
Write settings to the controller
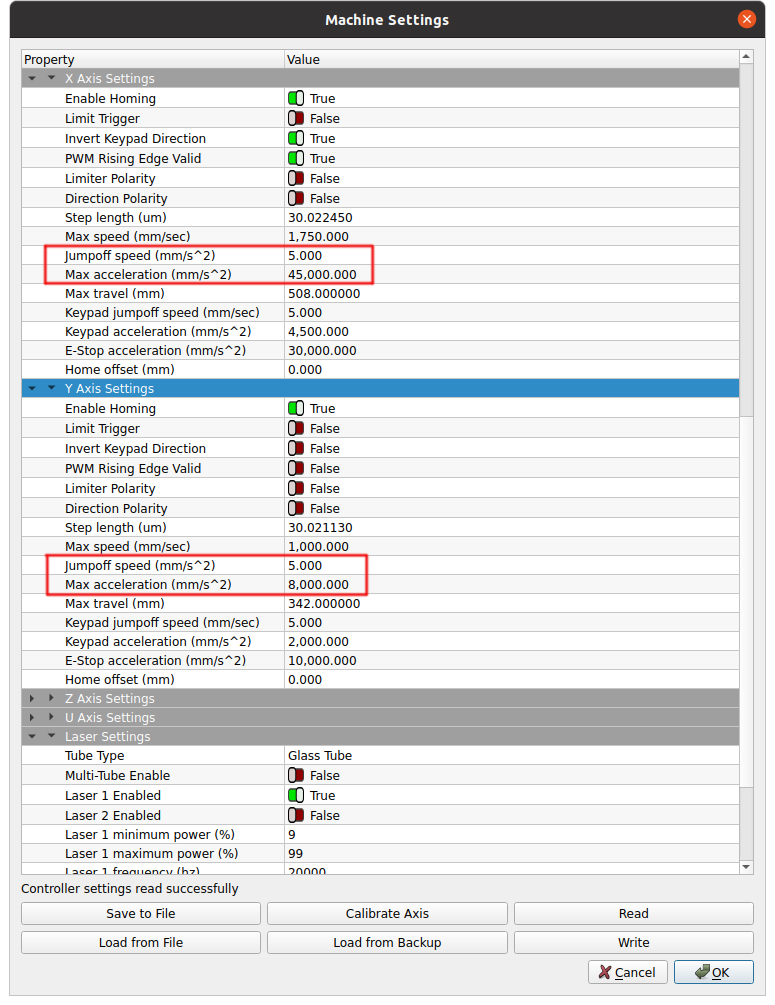[x=633, y=942]
